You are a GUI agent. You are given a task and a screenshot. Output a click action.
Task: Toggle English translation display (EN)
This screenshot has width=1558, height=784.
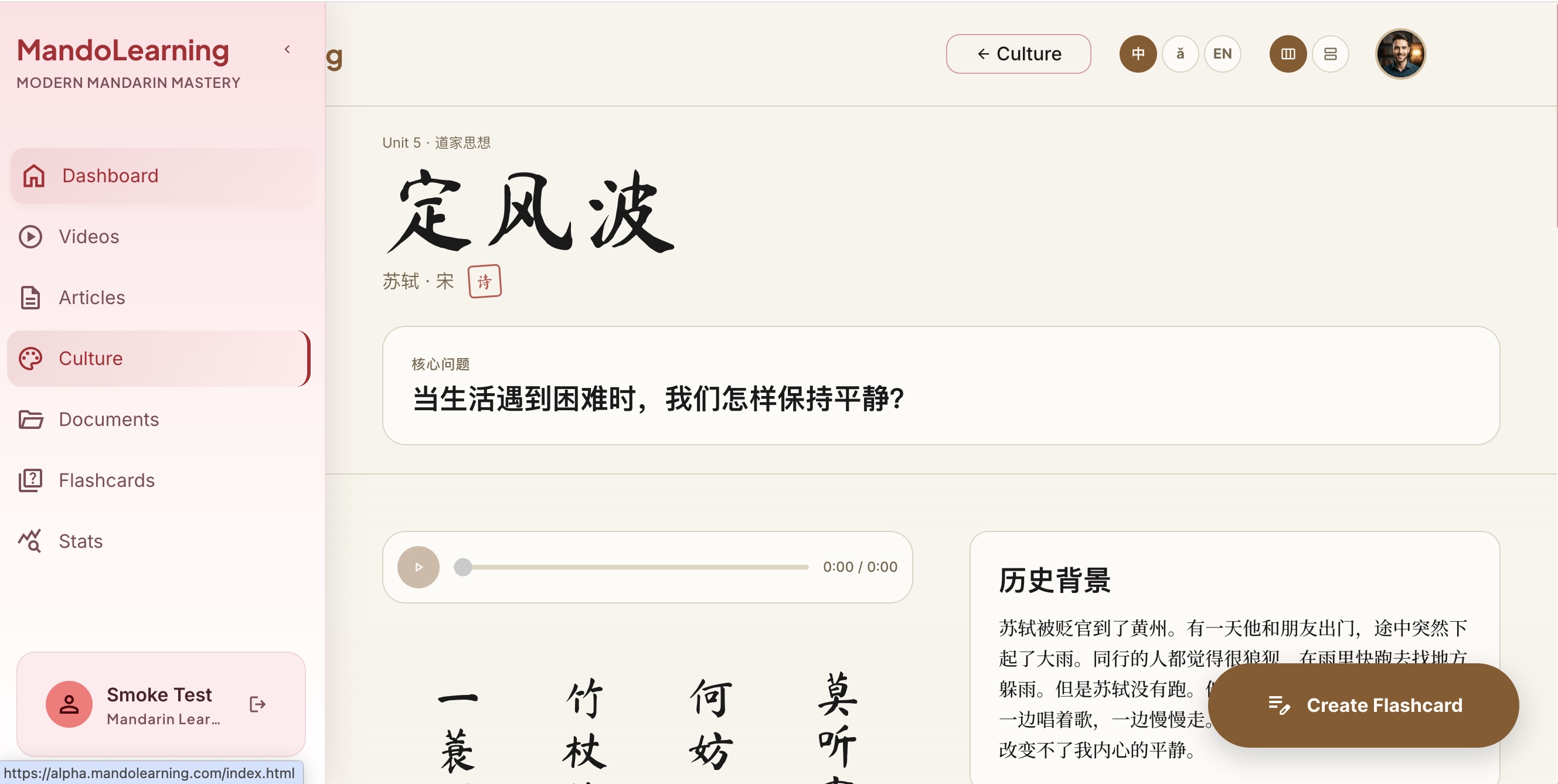click(1222, 54)
